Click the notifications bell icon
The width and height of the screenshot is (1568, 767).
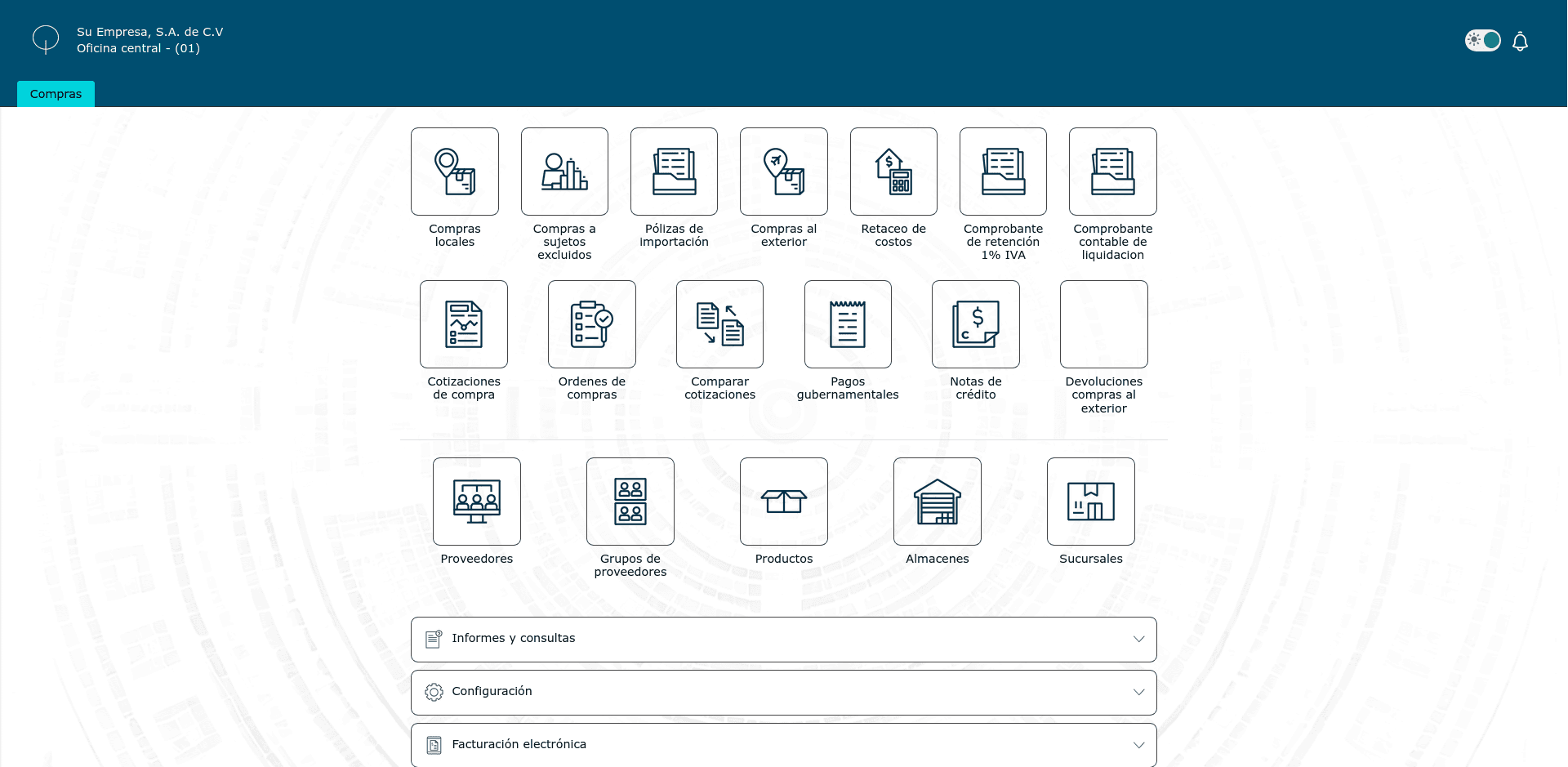click(1520, 42)
